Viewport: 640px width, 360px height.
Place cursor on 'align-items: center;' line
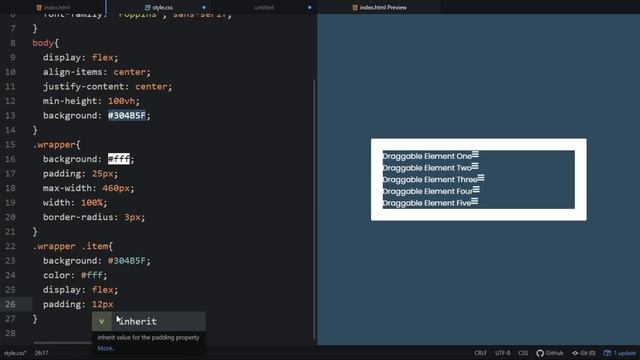[x=97, y=72]
